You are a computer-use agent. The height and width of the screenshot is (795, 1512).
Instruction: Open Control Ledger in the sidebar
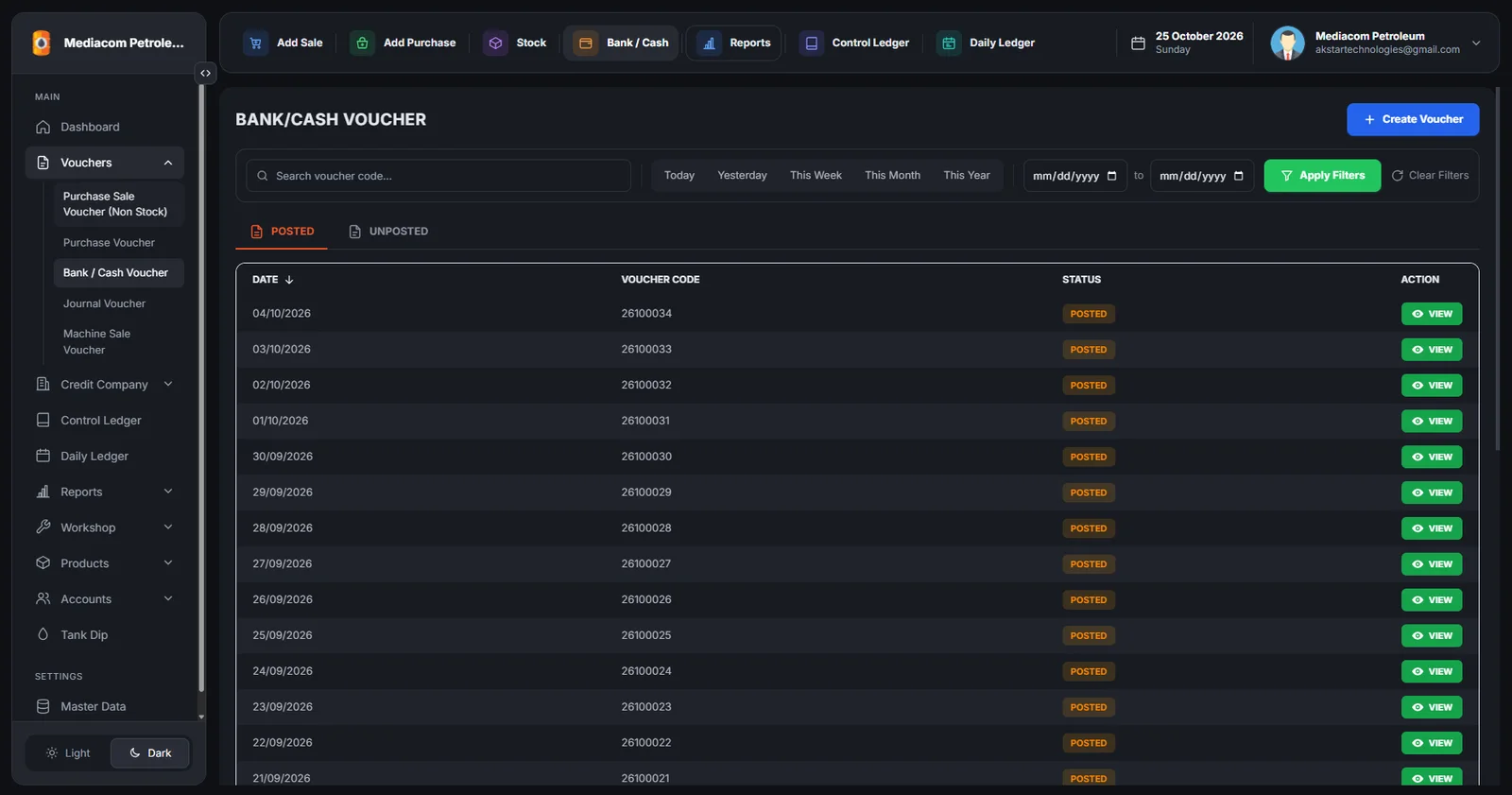click(104, 420)
